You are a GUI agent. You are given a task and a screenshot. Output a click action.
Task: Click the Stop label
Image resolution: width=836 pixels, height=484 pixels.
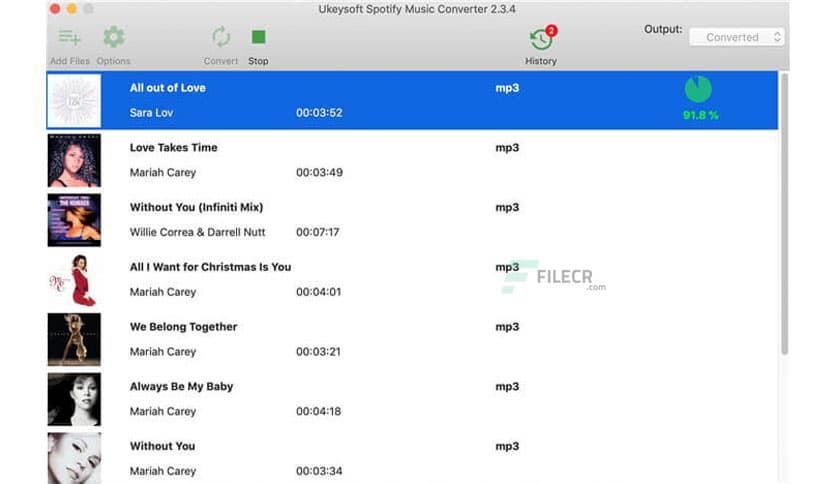tap(258, 61)
